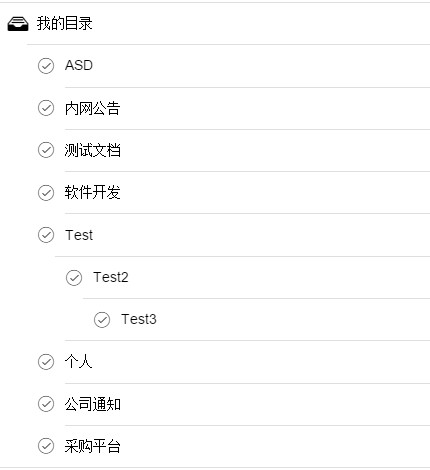
Task: Click the inbox tray icon beside 我的目录
Action: [18, 24]
